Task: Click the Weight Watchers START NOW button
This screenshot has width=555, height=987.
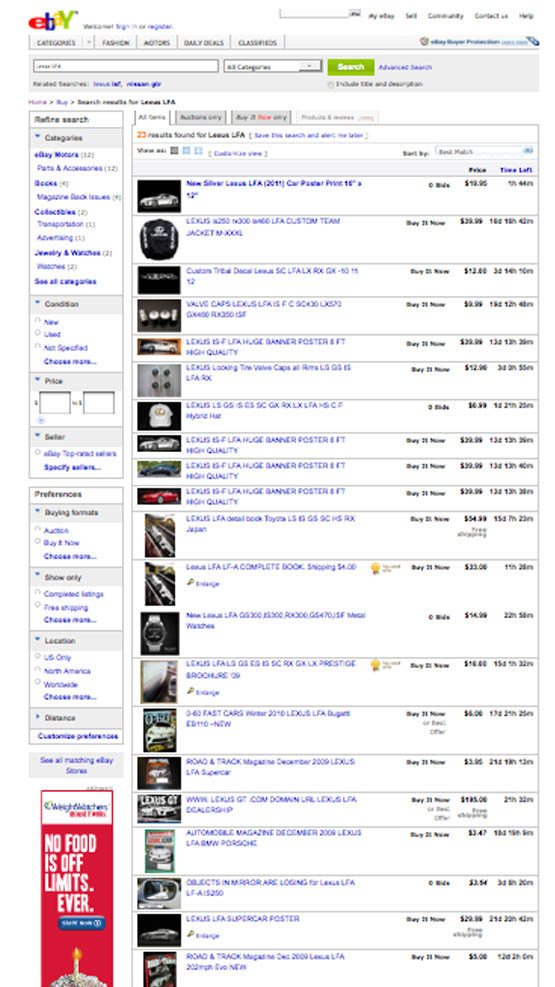Action: click(82, 923)
